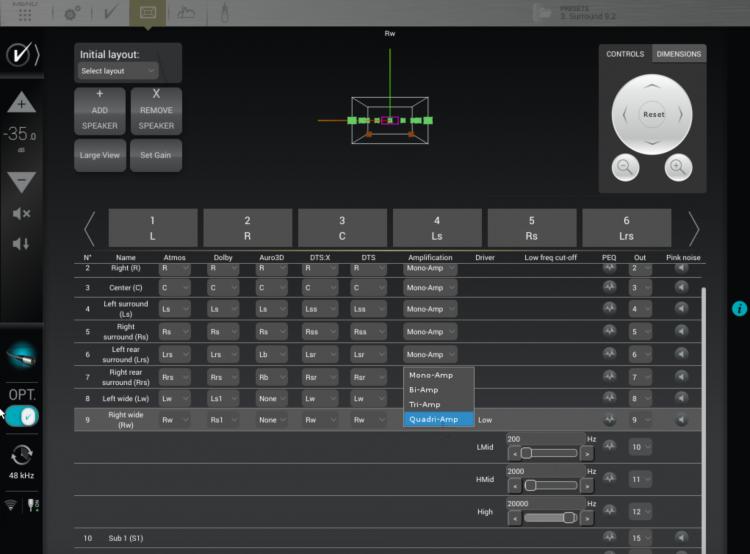Image resolution: width=750 pixels, height=554 pixels.
Task: Zoom in the 3D room view
Action: click(678, 167)
